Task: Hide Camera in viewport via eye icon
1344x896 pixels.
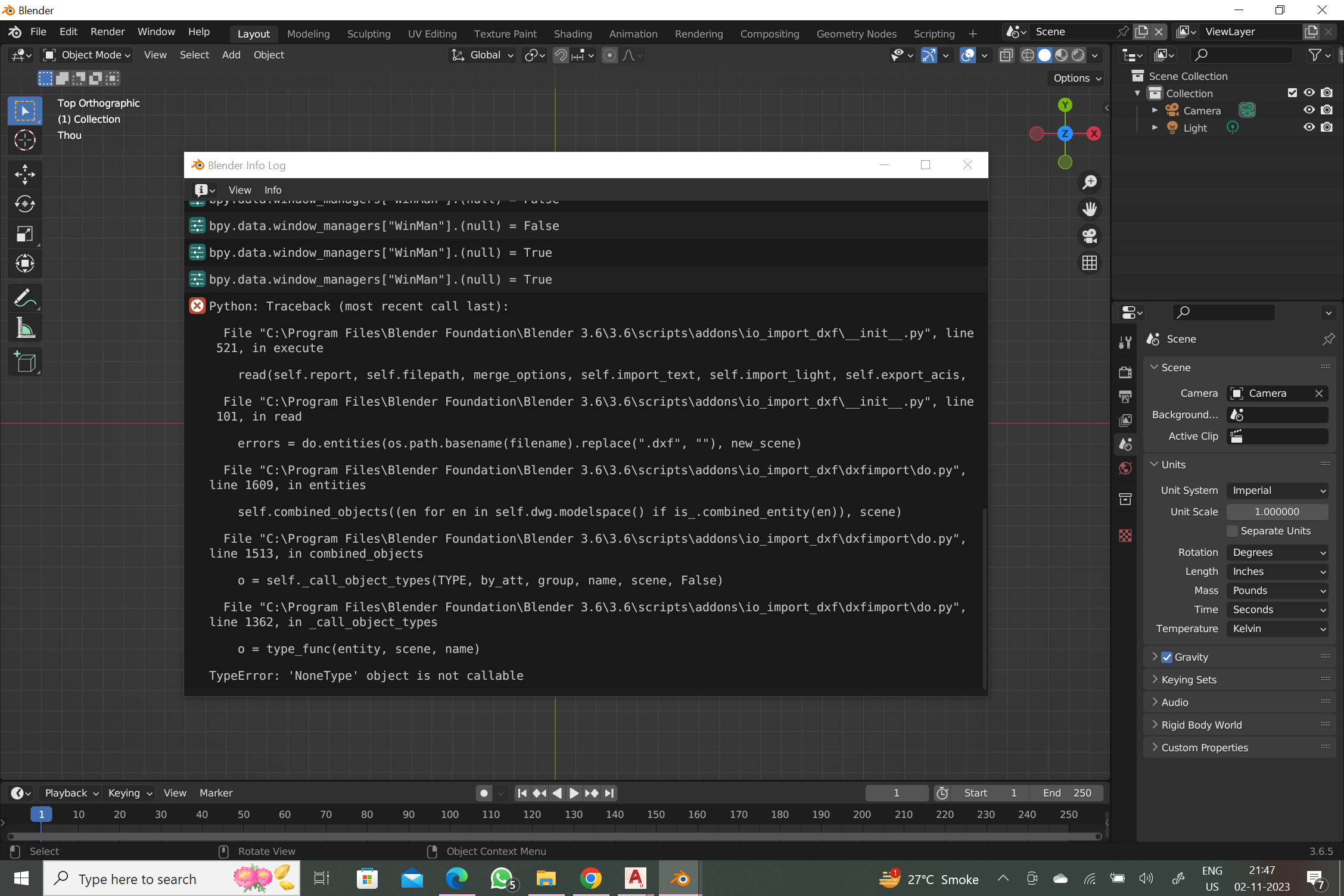Action: (1309, 110)
